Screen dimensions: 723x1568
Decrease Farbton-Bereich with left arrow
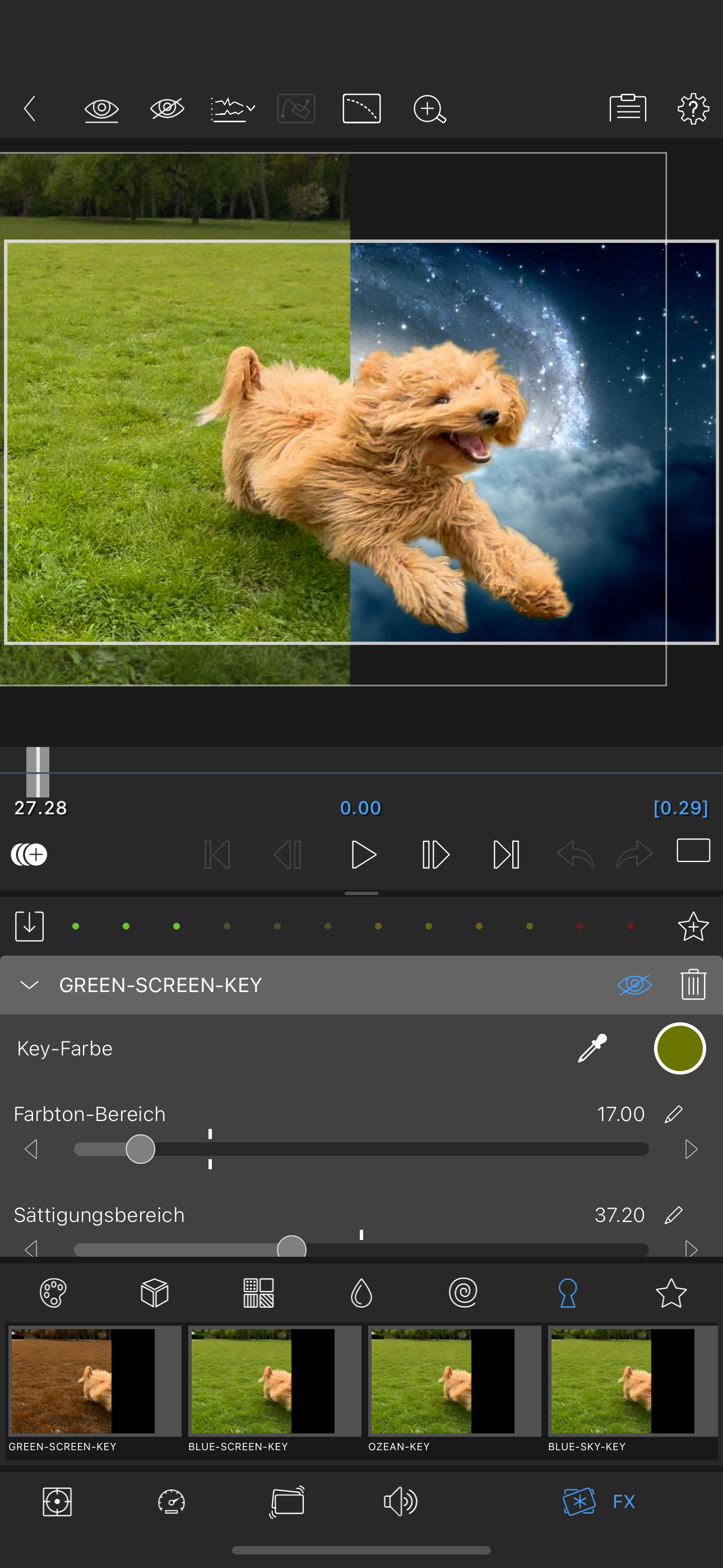31,1149
